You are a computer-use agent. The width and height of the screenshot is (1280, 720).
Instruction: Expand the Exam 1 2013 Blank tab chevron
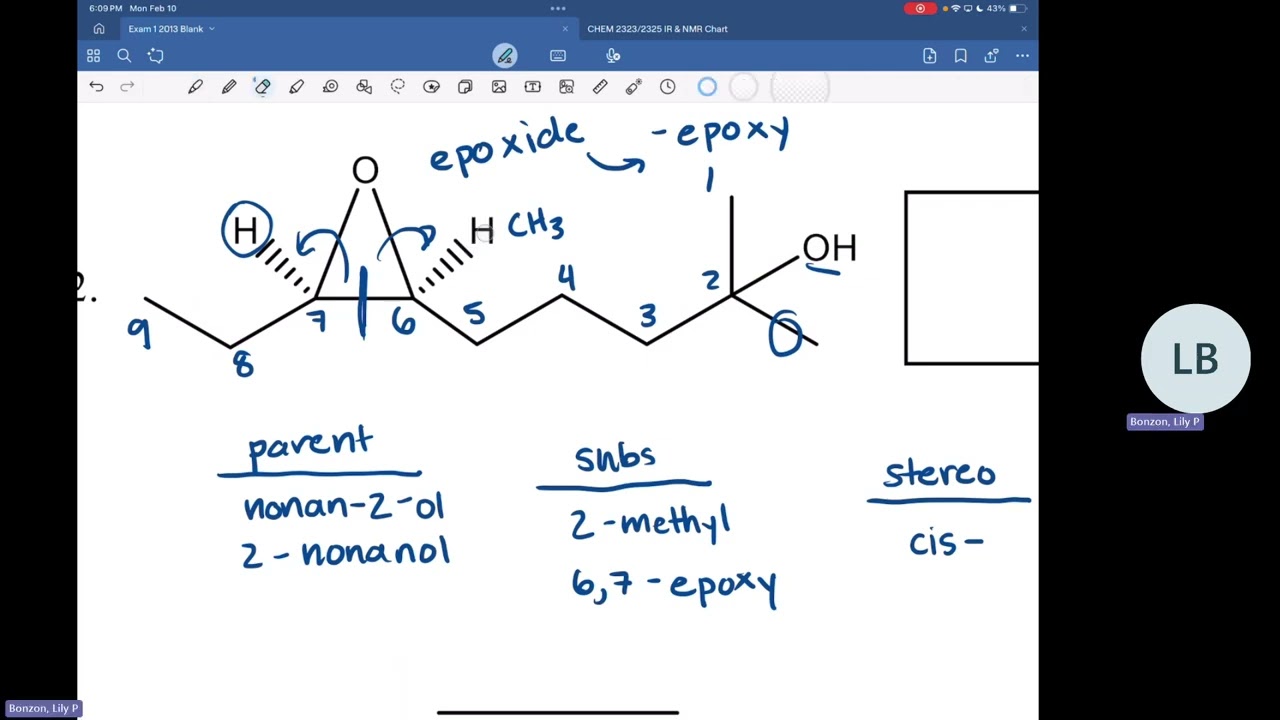[212, 29]
